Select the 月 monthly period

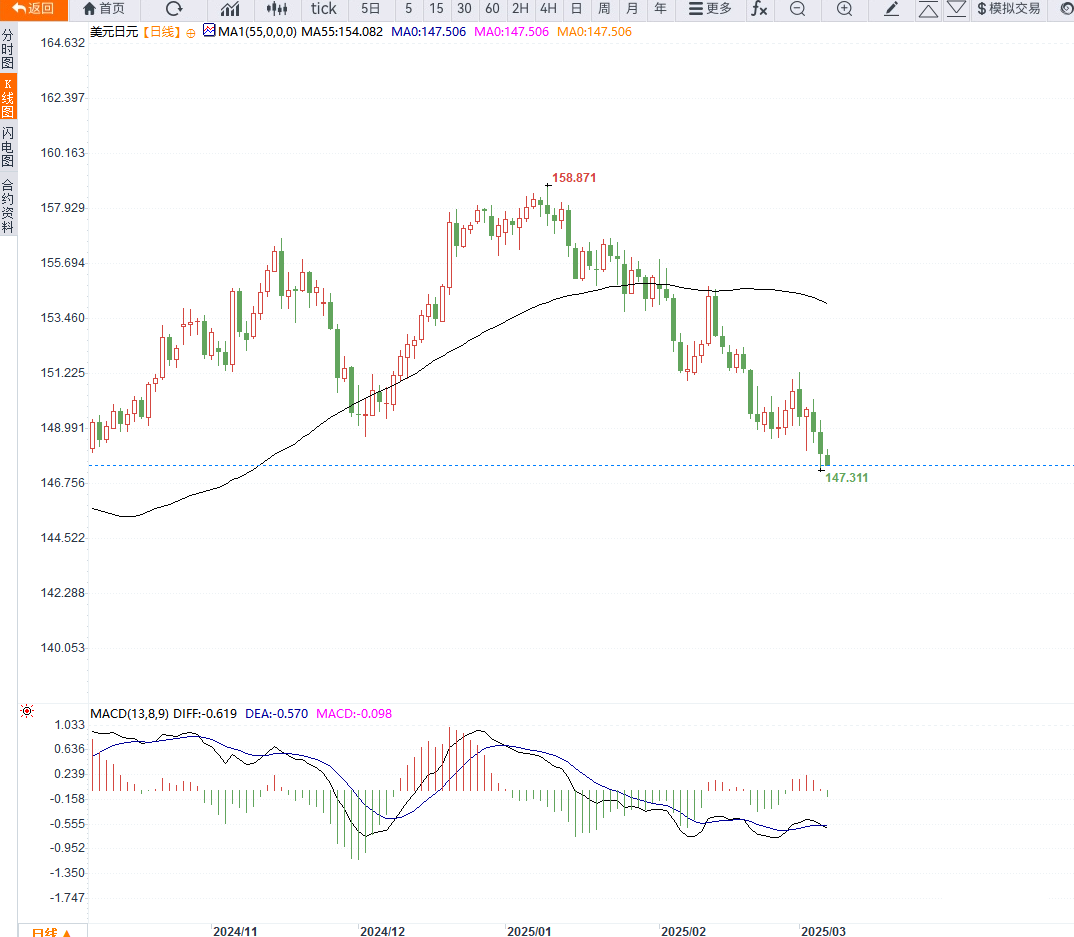click(x=632, y=9)
